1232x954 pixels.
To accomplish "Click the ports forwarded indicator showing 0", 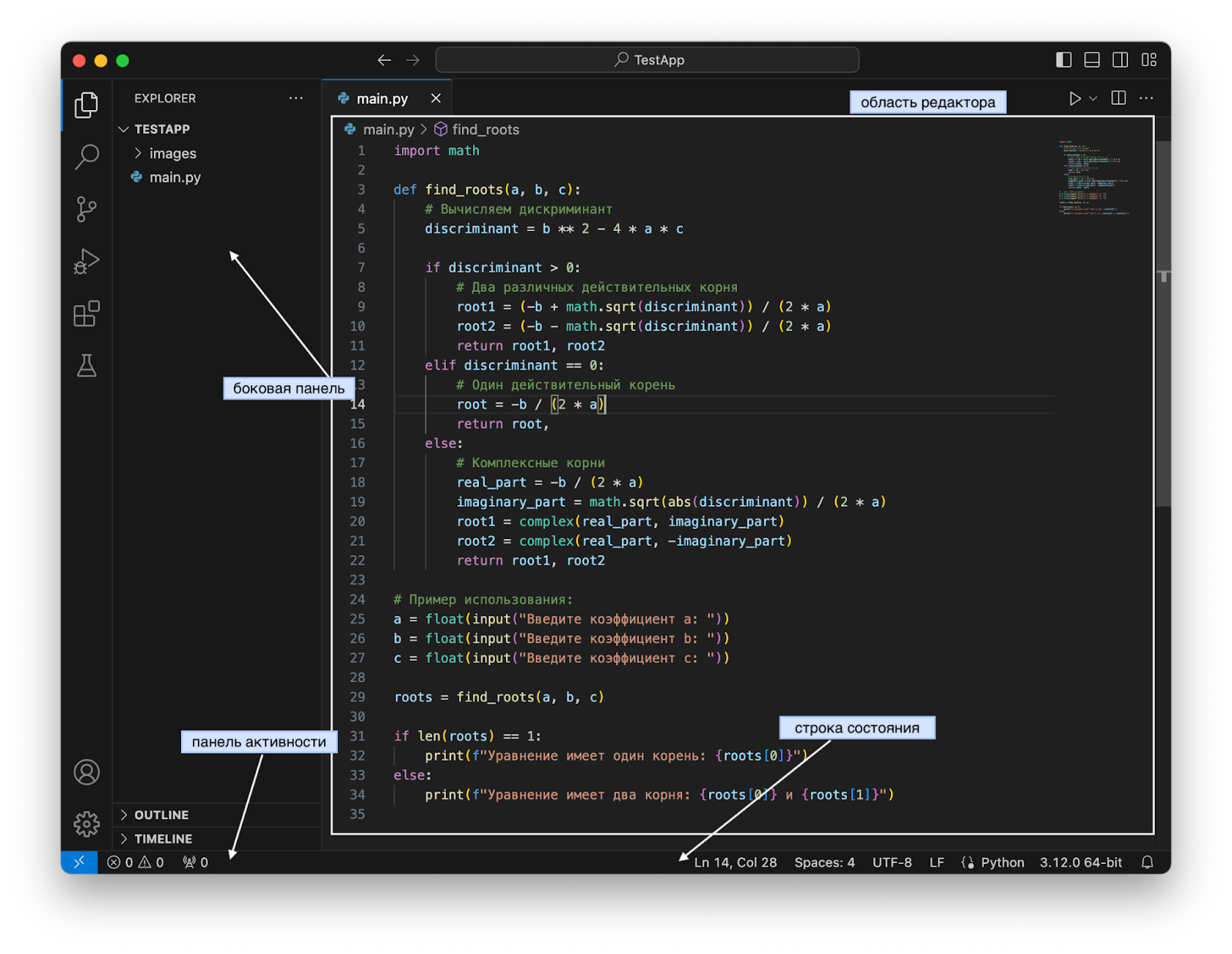I will pos(196,862).
